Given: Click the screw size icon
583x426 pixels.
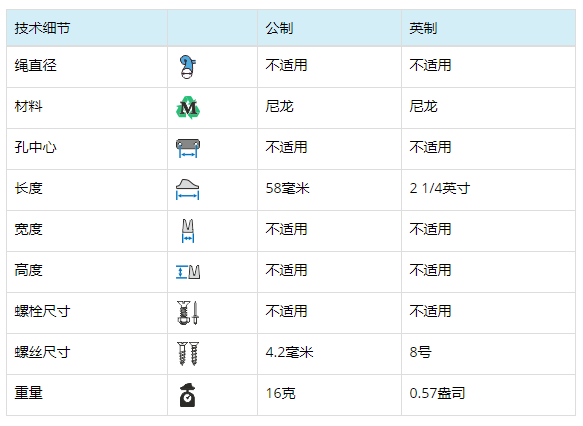Looking at the screenshot, I should pyautogui.click(x=188, y=354).
